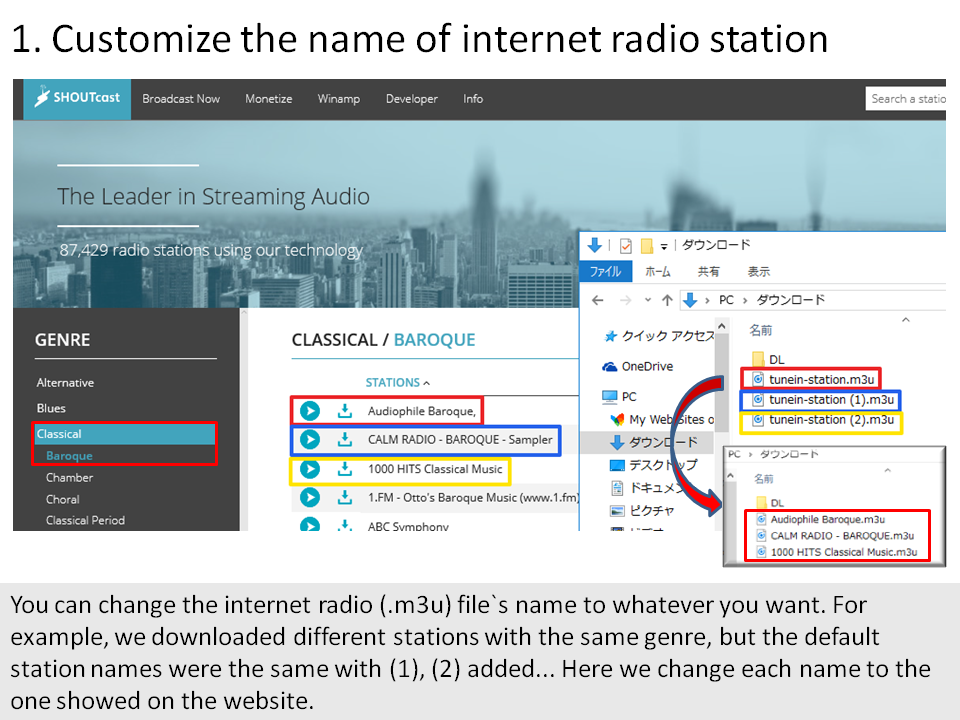
Task: Click 1.FM - Otto's Baroque Music name
Action: coord(473,497)
